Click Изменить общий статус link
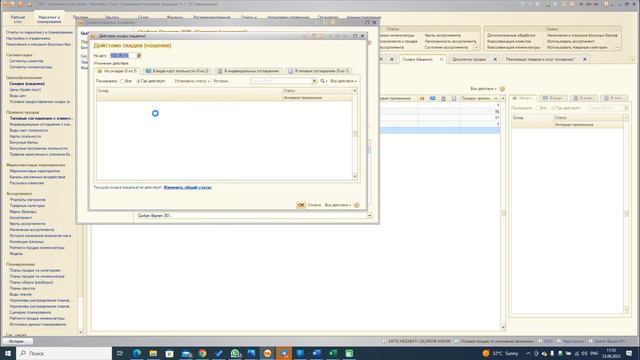640x360 pixels. (187, 188)
